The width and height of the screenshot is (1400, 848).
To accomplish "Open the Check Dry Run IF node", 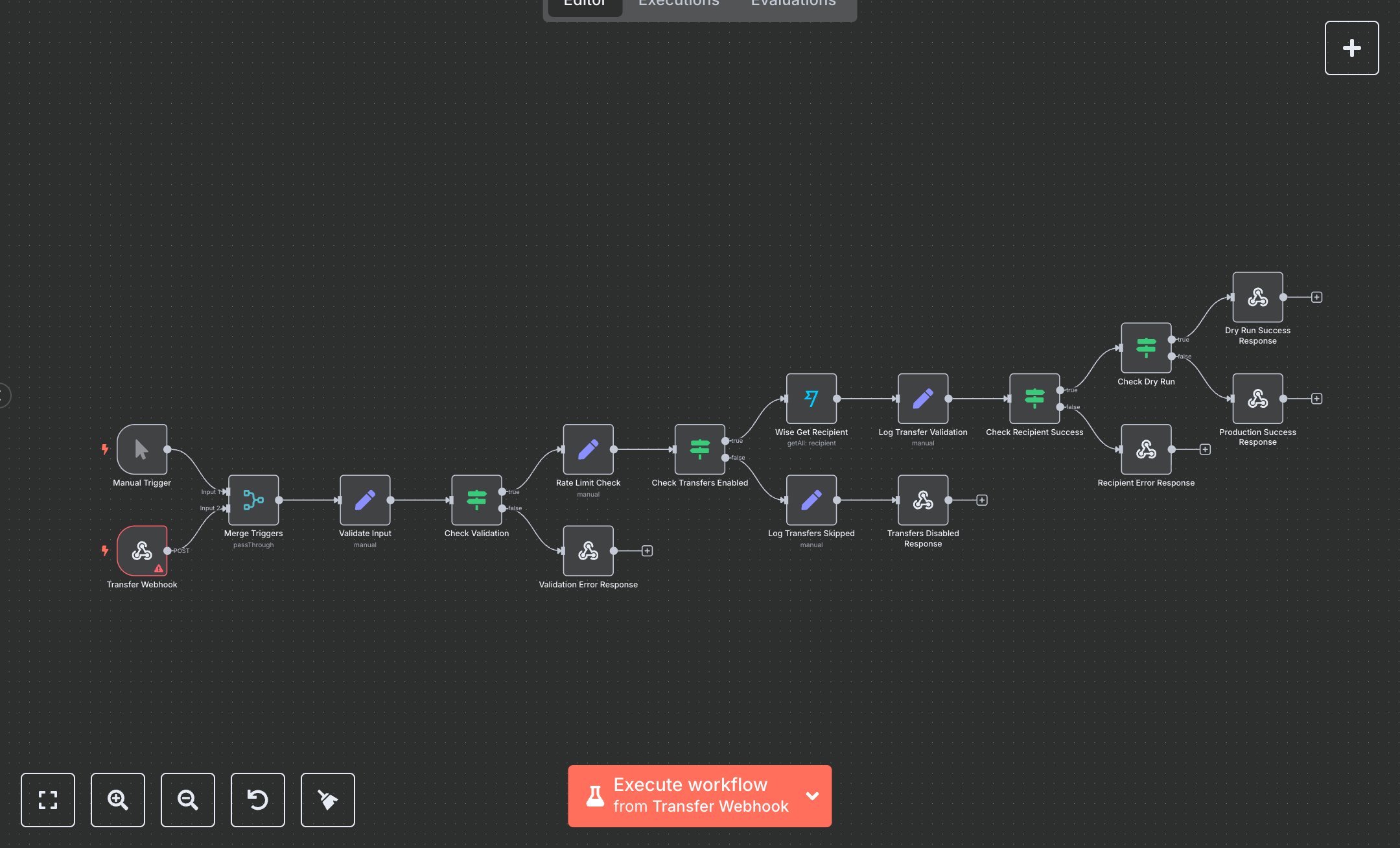I will point(1145,347).
